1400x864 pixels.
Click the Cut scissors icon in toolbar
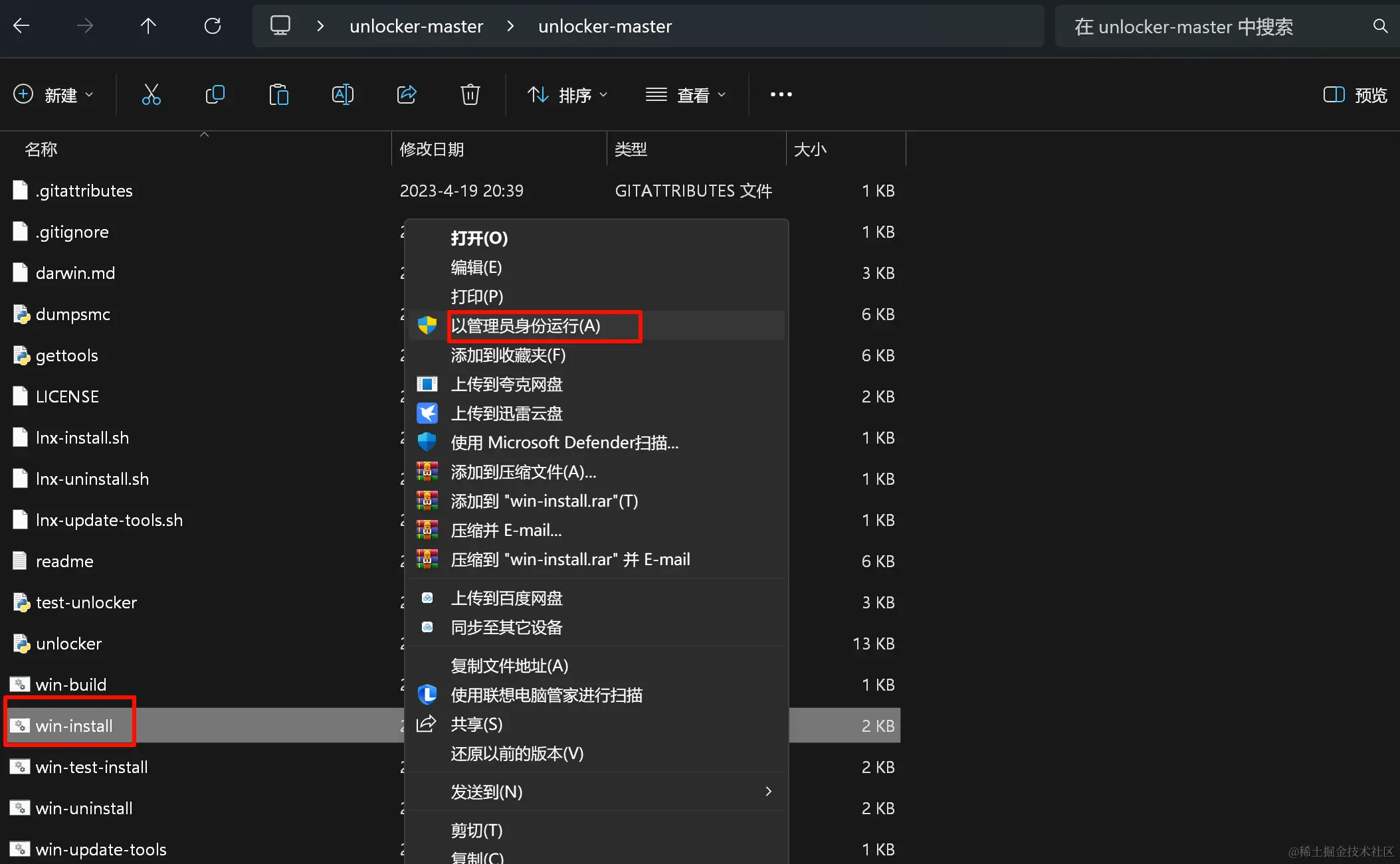[x=151, y=95]
